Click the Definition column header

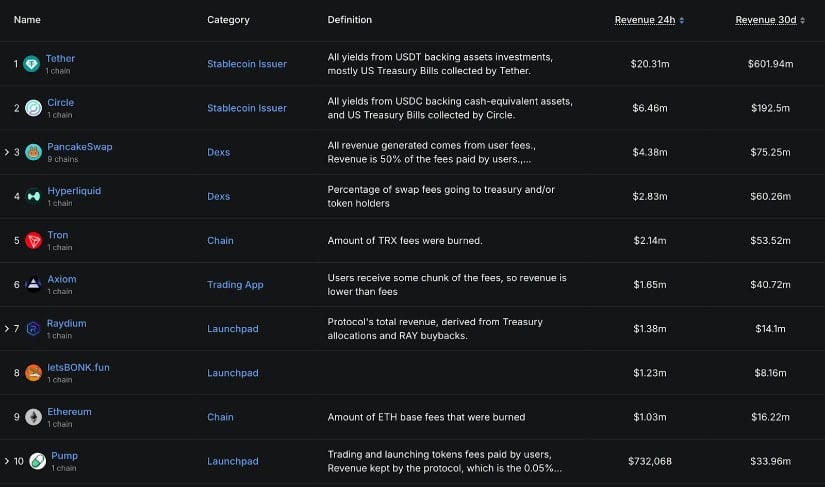[349, 20]
